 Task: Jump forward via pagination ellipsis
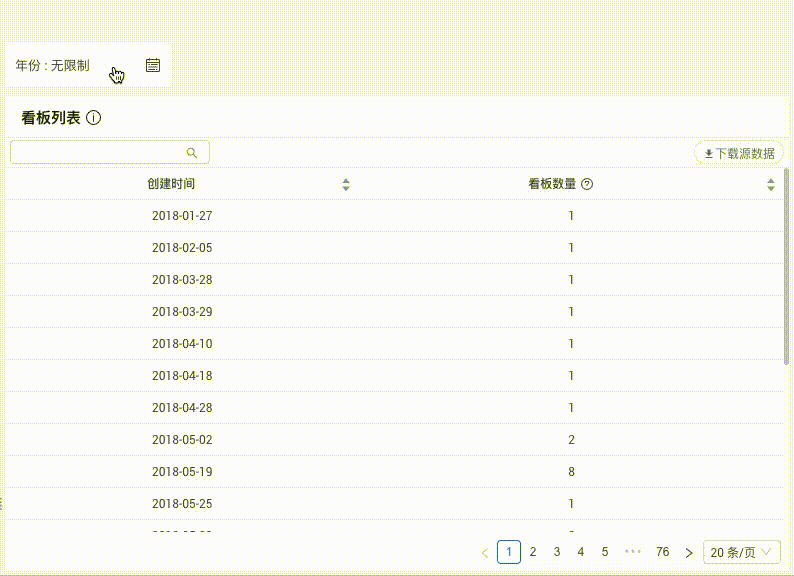pyautogui.click(x=632, y=552)
